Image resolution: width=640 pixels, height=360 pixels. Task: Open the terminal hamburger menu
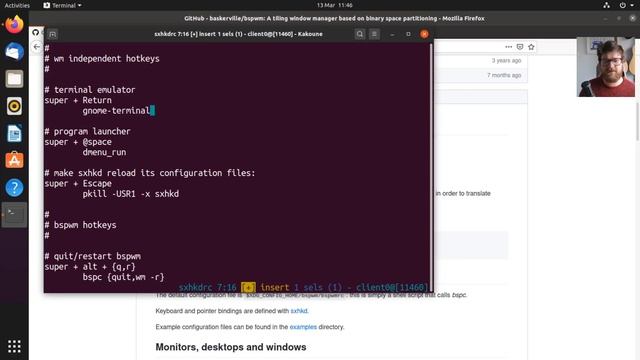coord(374,34)
